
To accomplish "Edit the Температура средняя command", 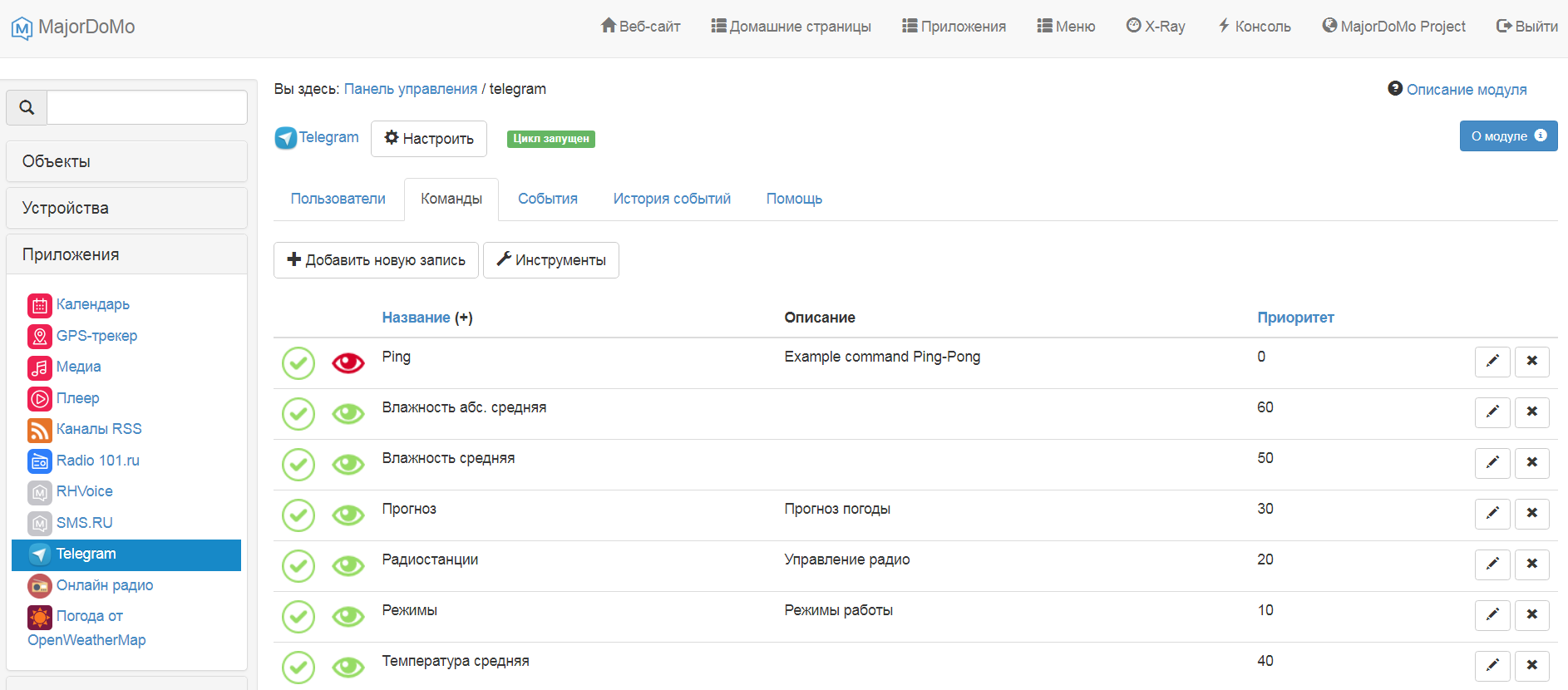I will (x=1492, y=665).
